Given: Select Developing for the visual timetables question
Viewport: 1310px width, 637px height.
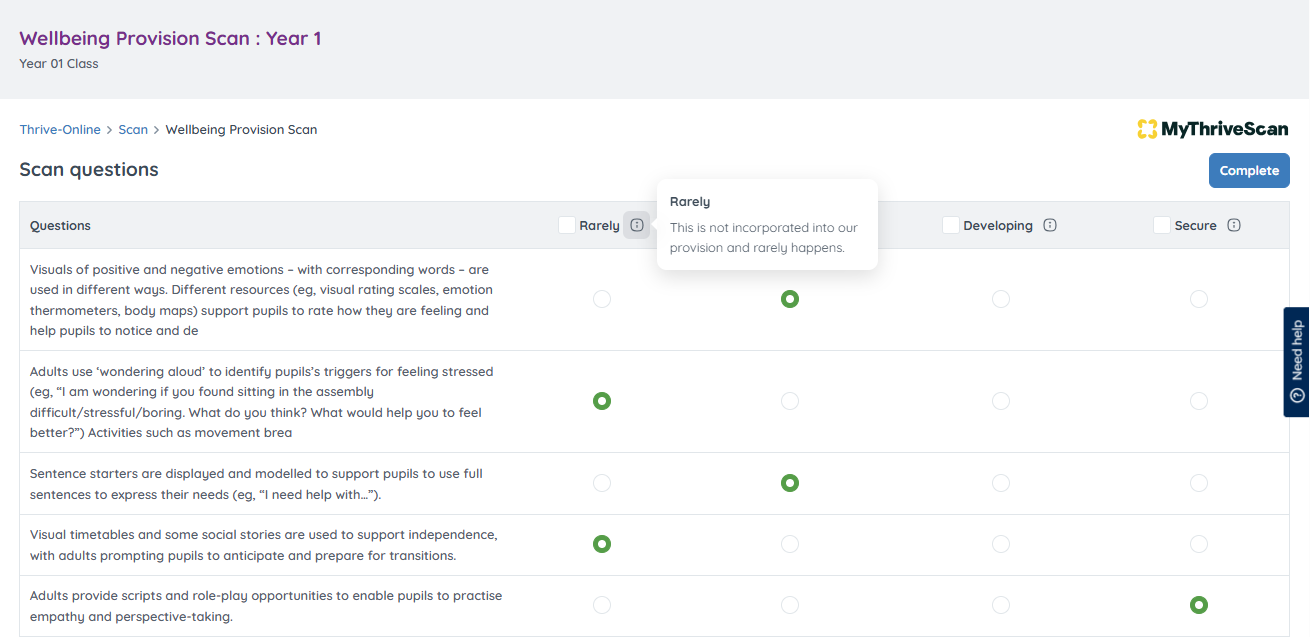Looking at the screenshot, I should pyautogui.click(x=1001, y=544).
